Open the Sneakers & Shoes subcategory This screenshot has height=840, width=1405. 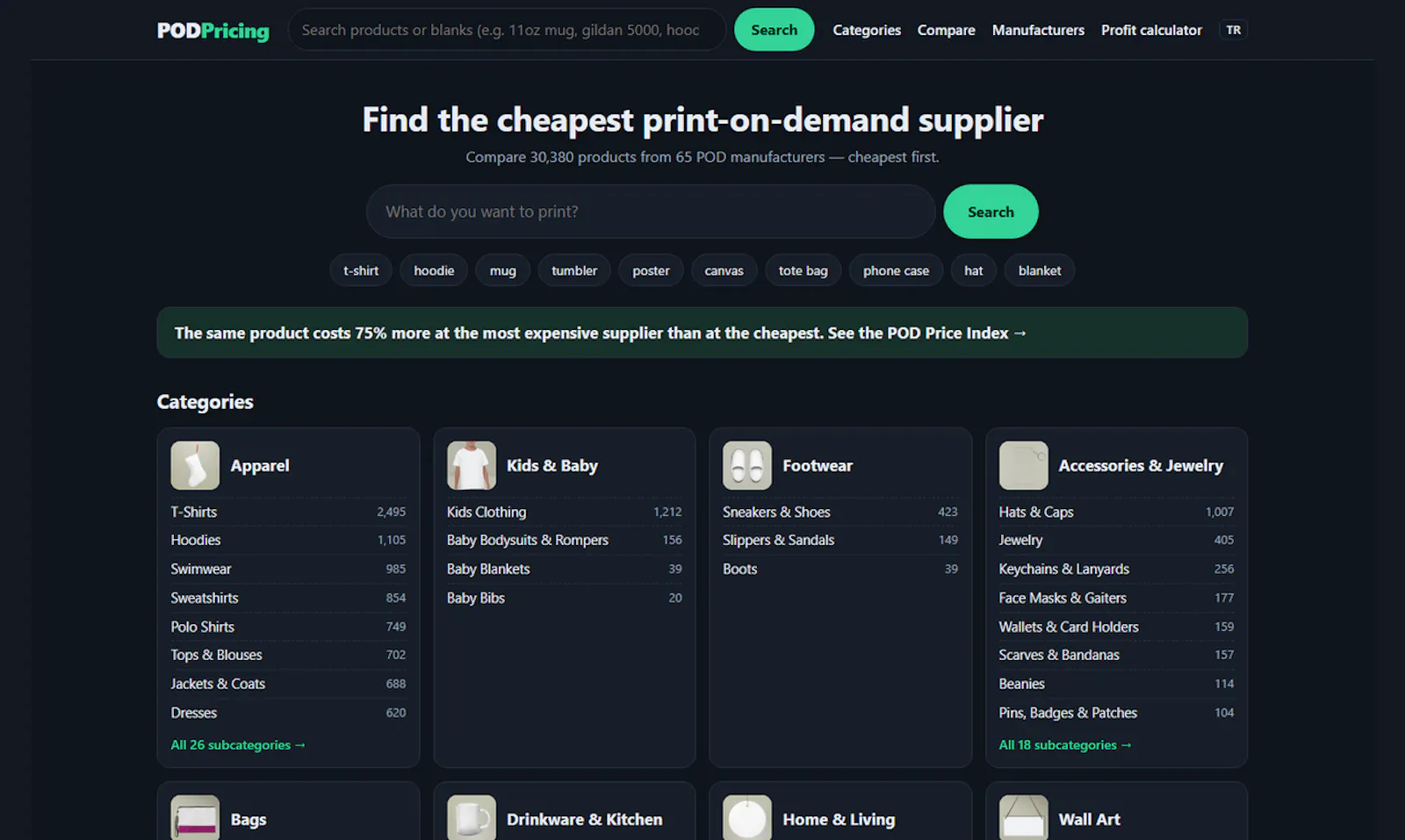(x=840, y=512)
